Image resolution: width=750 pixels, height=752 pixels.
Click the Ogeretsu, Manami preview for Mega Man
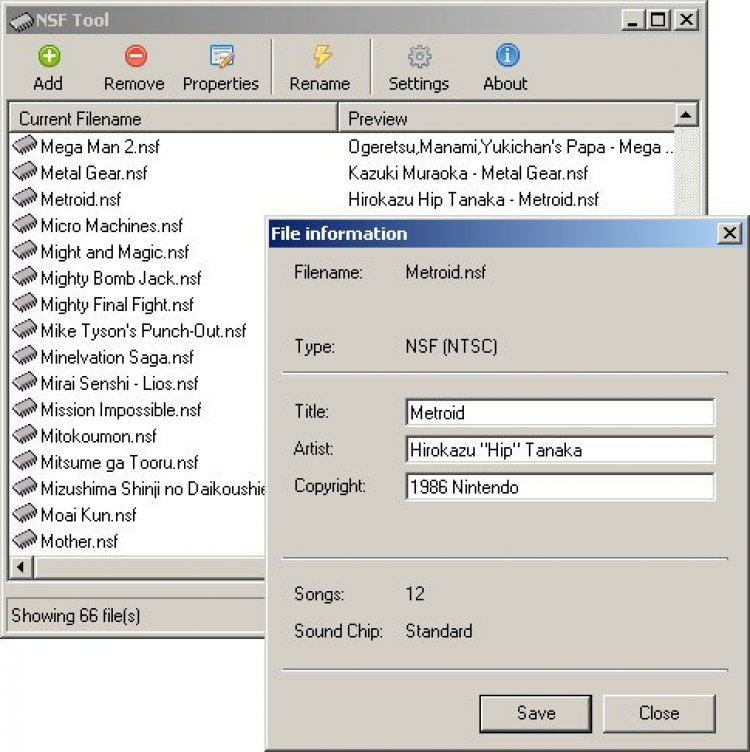click(x=510, y=147)
